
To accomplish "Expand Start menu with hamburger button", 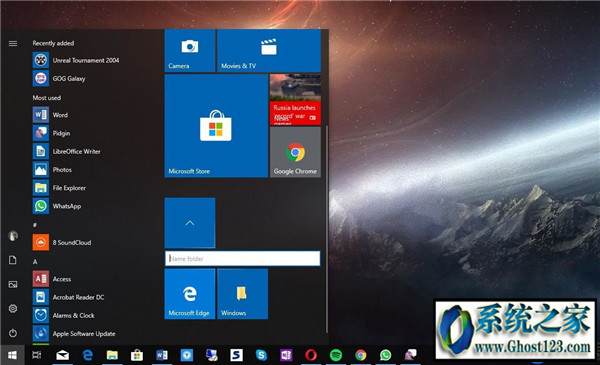I will pyautogui.click(x=13, y=43).
